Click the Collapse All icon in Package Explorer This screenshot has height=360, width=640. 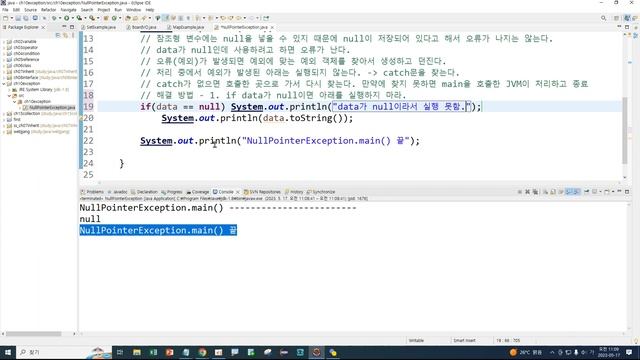coord(58,35)
